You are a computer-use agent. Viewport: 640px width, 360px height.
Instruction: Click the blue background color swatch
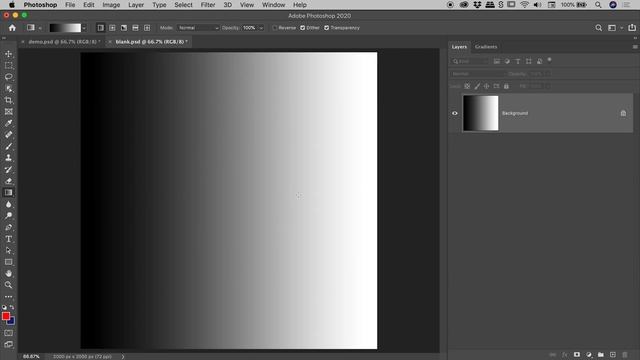(x=12, y=322)
